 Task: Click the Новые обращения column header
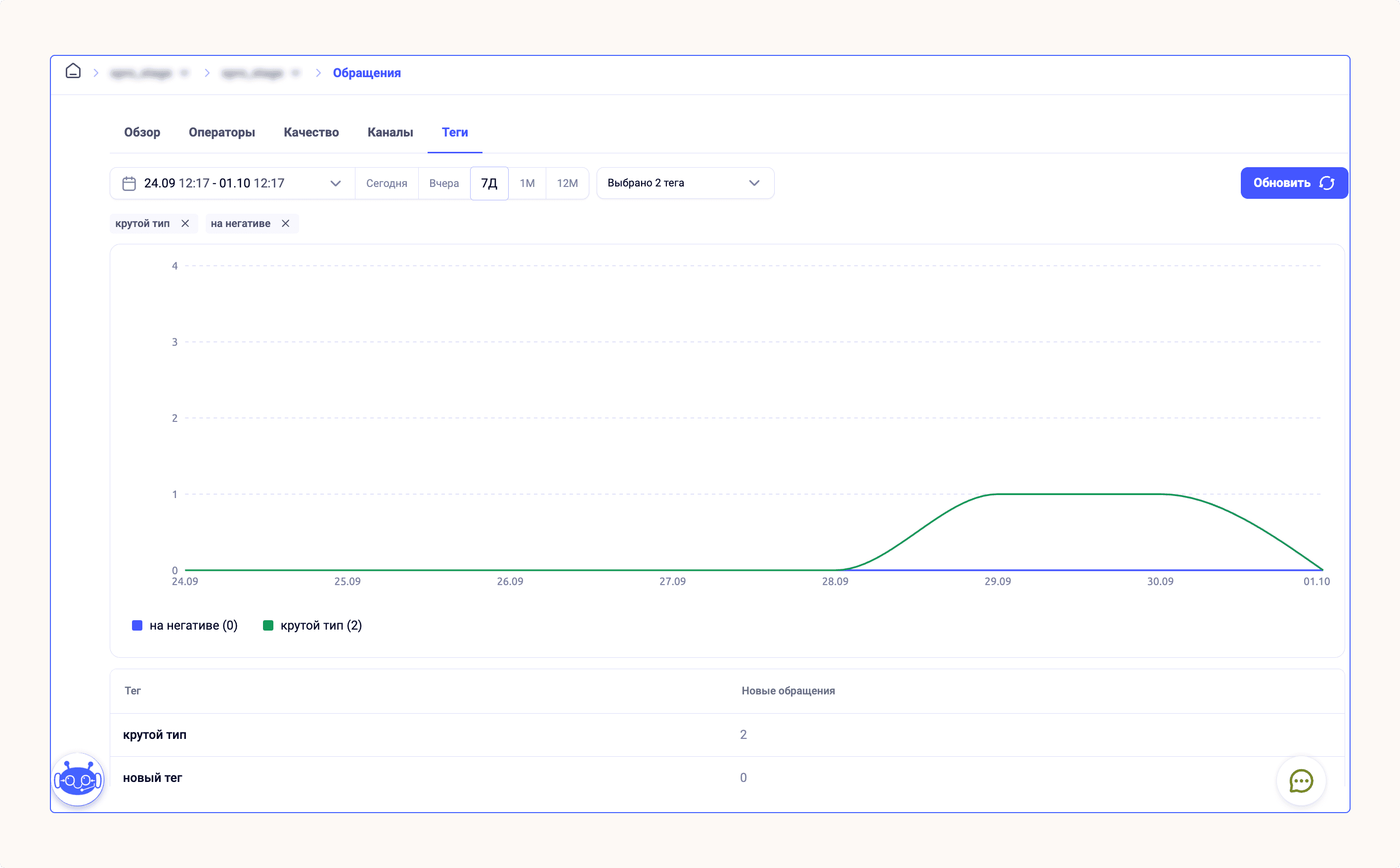pos(788,690)
